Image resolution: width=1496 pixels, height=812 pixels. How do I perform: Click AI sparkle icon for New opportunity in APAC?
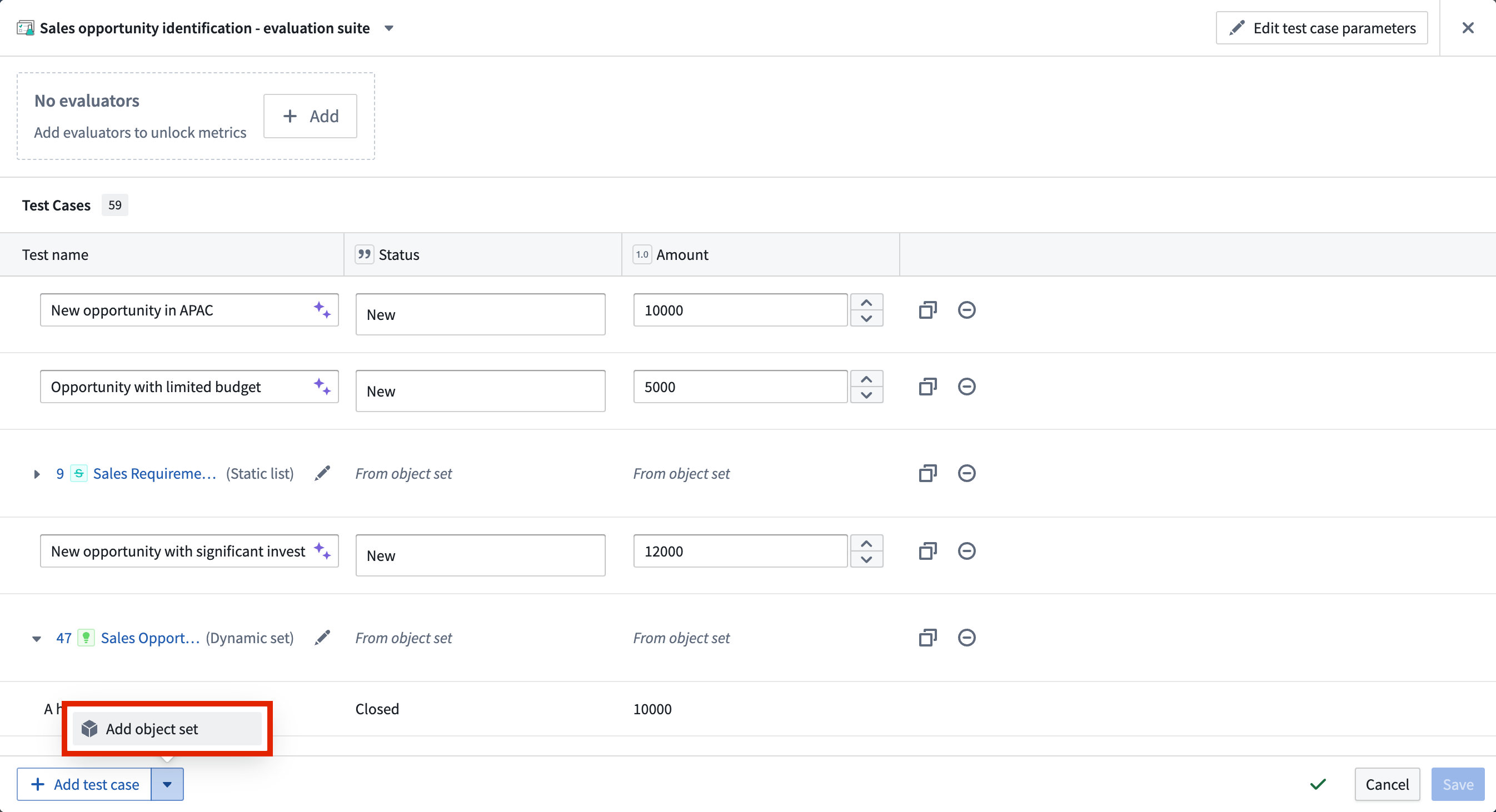[x=322, y=310]
